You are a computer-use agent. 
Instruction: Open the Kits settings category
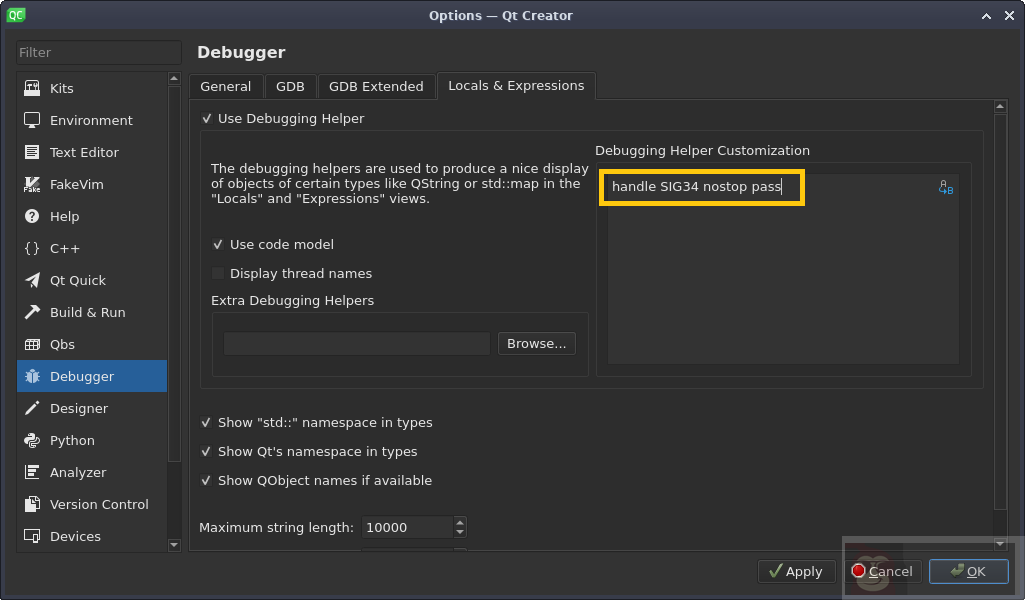coord(61,88)
